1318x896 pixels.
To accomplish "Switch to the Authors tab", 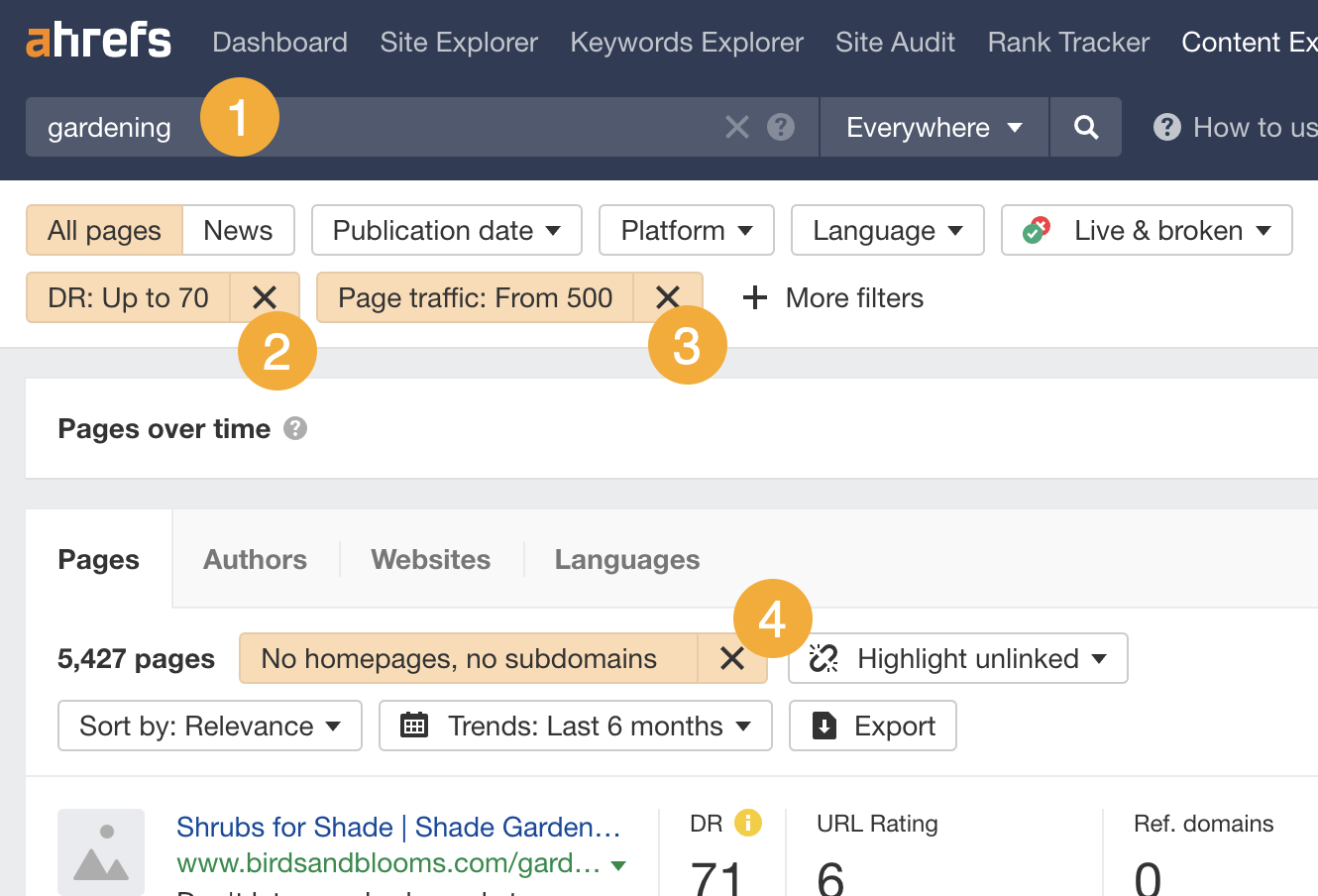I will [254, 559].
